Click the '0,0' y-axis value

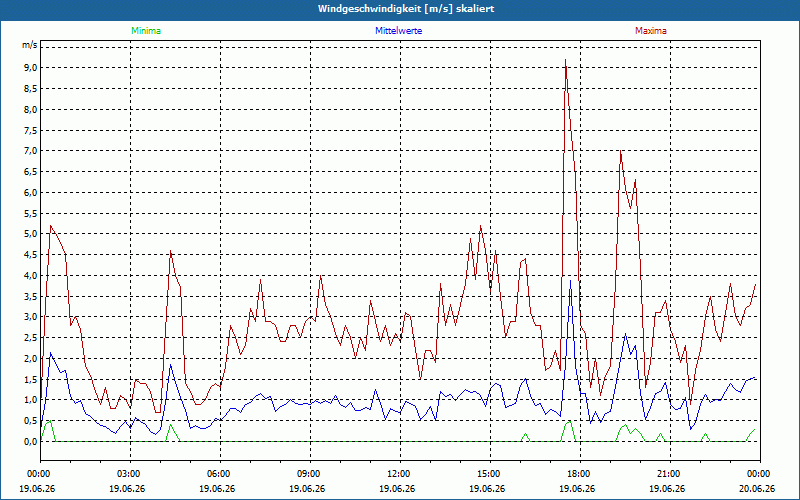click(31, 442)
